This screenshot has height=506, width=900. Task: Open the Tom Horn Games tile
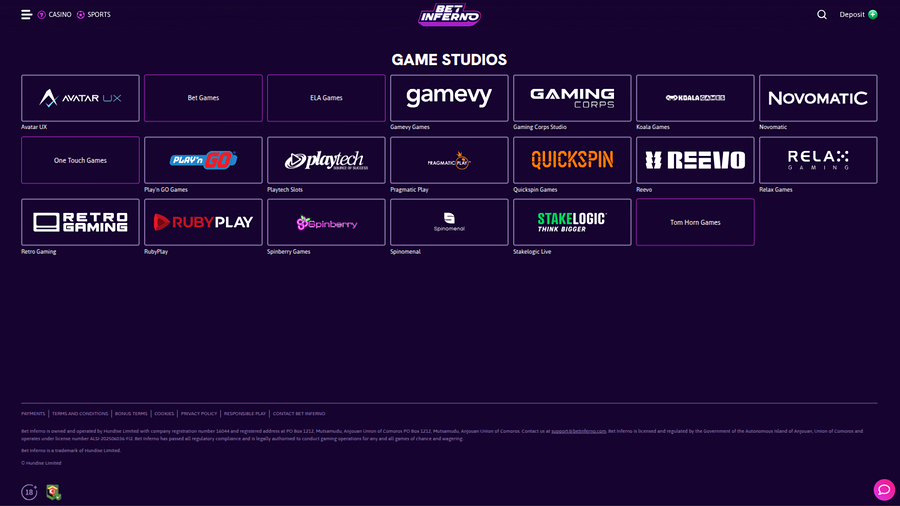695,222
